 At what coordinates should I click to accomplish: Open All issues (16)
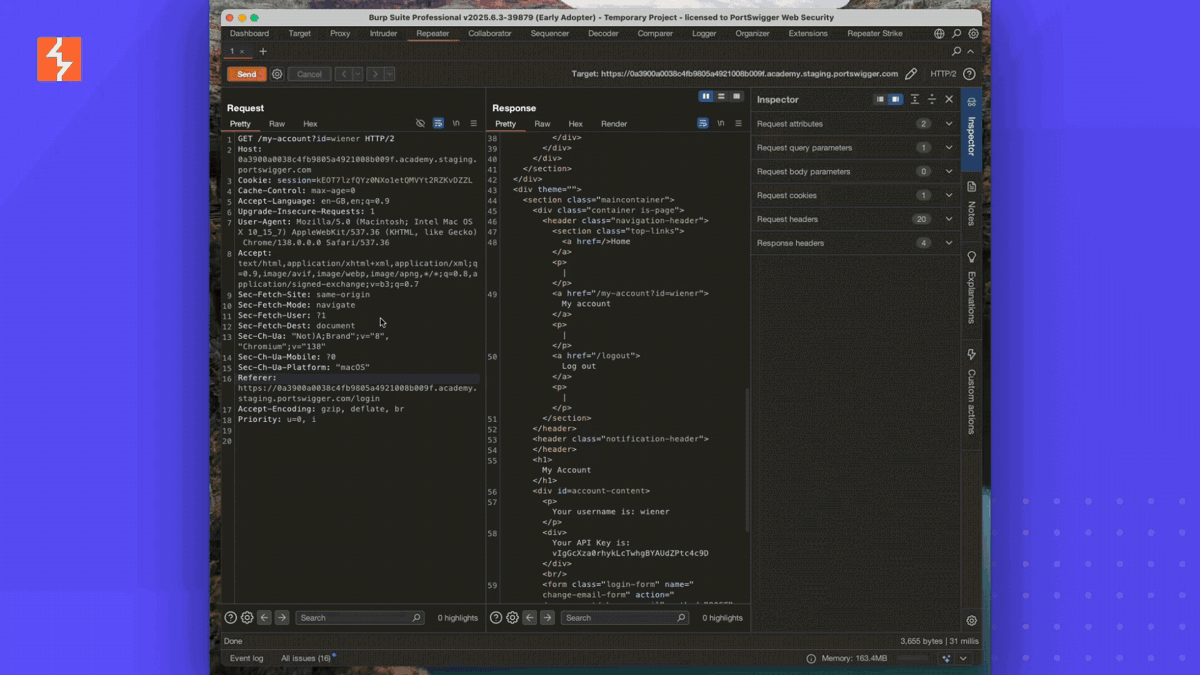pos(306,658)
